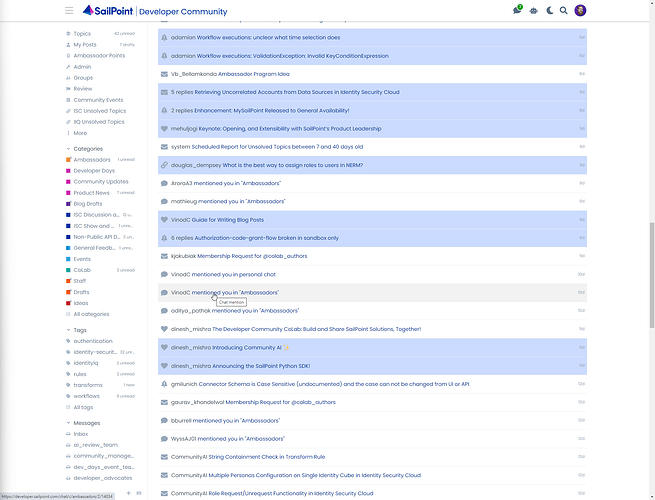Open 'Retrieving Uncorrelated Accounts from Data Sources' notification

[372, 92]
